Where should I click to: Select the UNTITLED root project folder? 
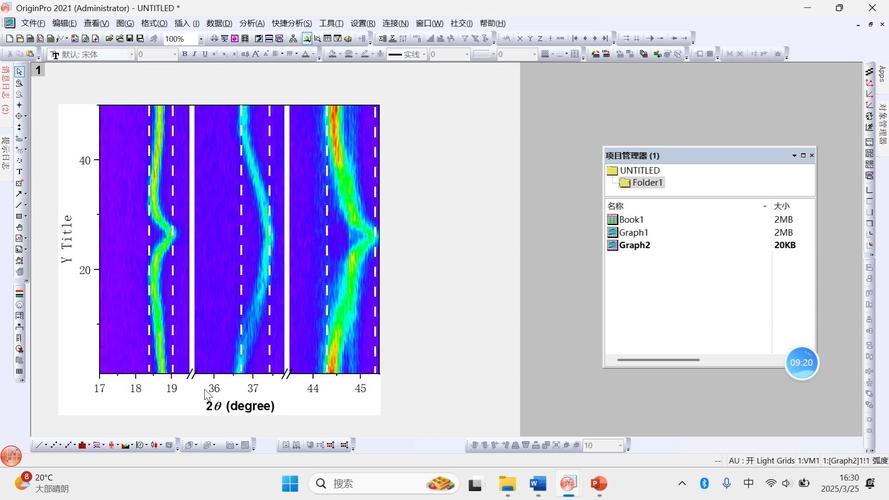pyautogui.click(x=638, y=171)
